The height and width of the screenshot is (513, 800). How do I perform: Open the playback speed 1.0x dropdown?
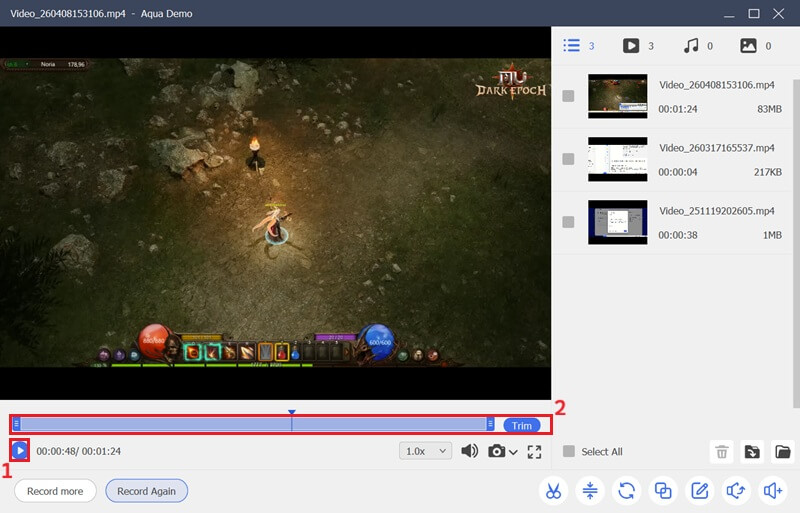click(426, 451)
